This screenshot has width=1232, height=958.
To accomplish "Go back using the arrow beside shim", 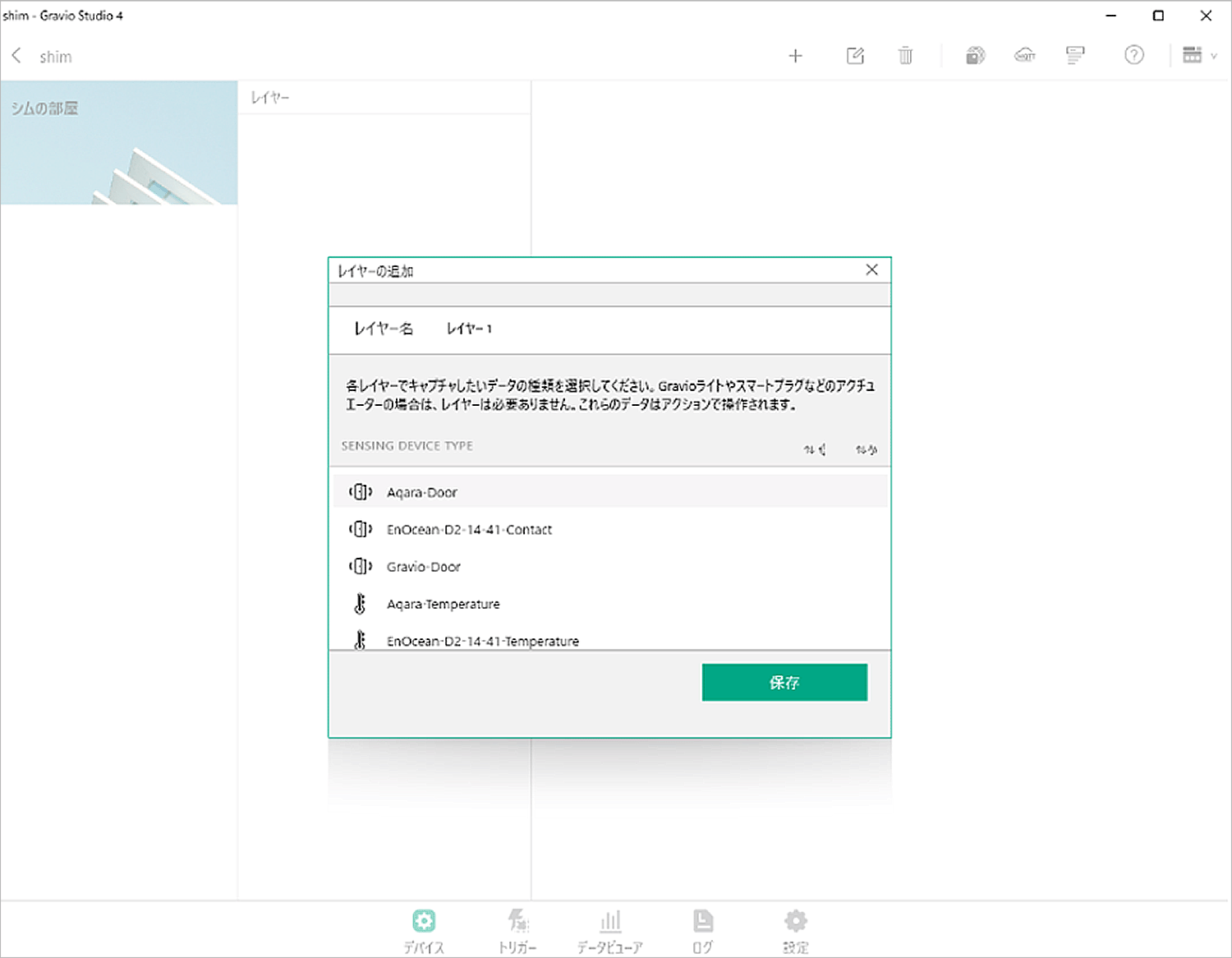I will 16,56.
